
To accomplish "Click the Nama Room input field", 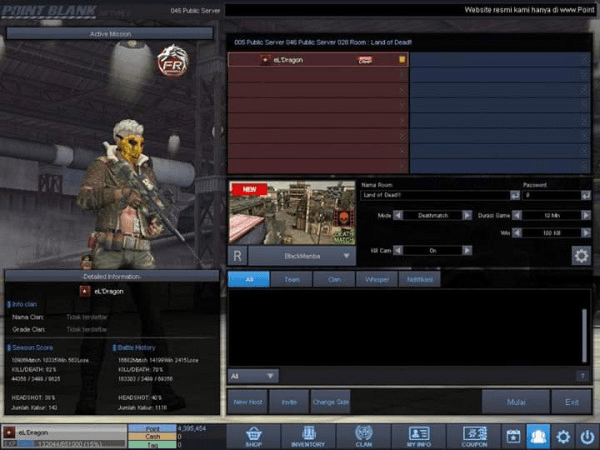I will click(x=432, y=195).
